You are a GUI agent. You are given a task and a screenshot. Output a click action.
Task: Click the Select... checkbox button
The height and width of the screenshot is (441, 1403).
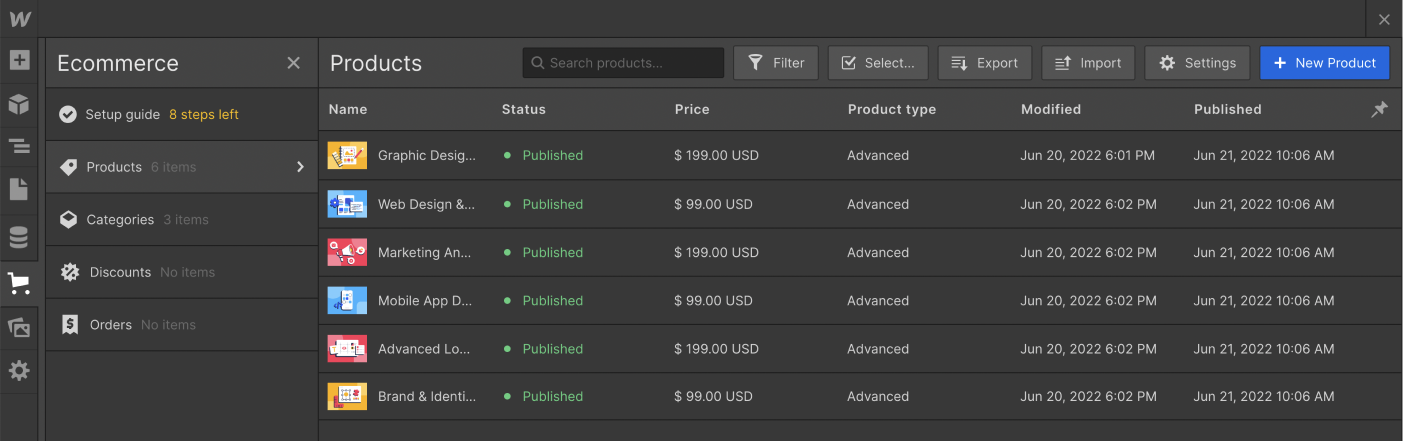[877, 63]
